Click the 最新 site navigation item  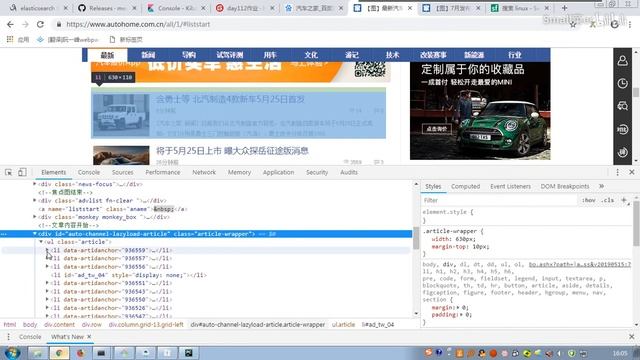coord(107,55)
